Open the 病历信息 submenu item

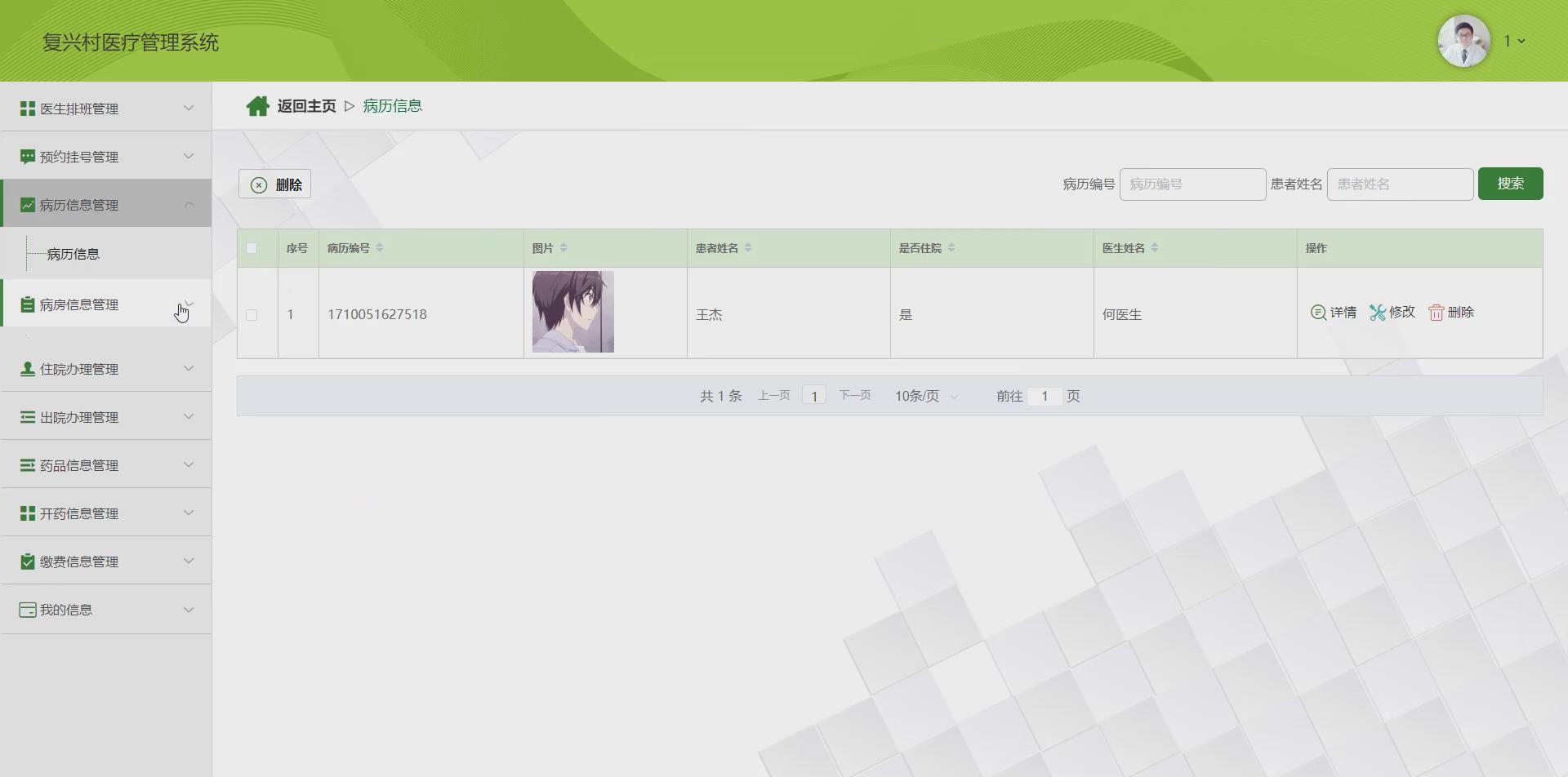coord(73,254)
